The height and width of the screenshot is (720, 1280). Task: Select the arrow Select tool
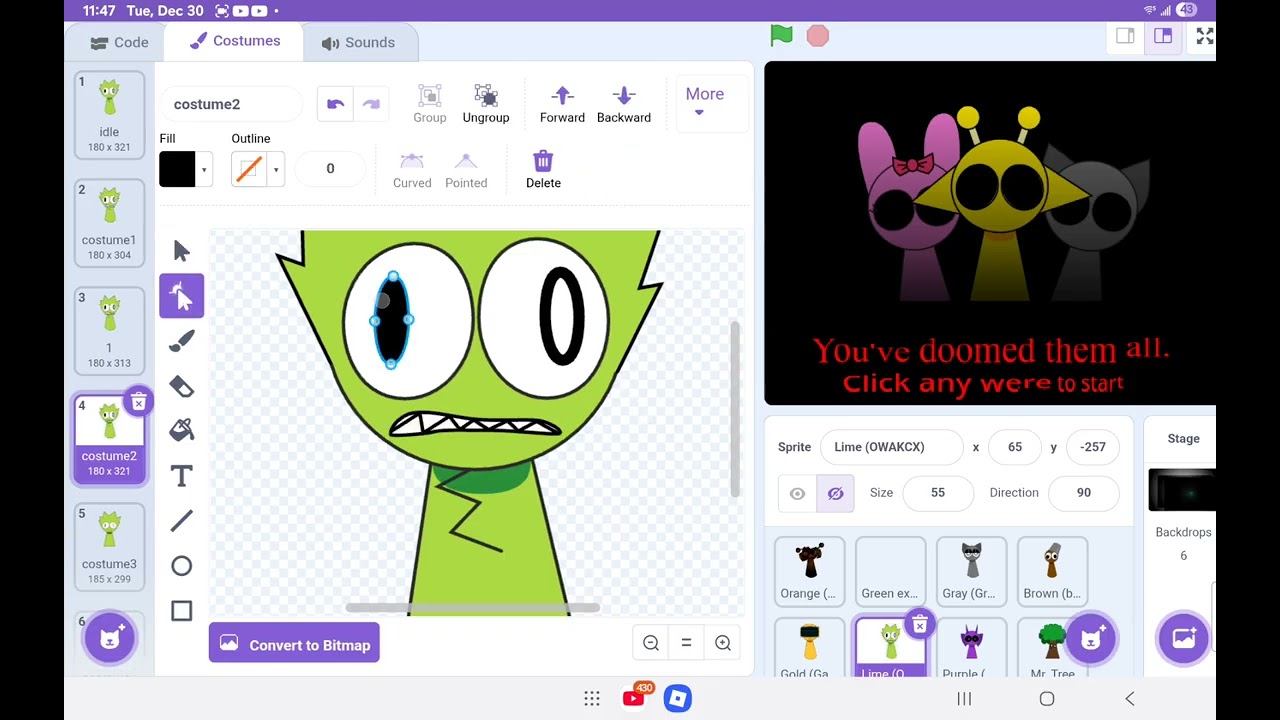[181, 250]
